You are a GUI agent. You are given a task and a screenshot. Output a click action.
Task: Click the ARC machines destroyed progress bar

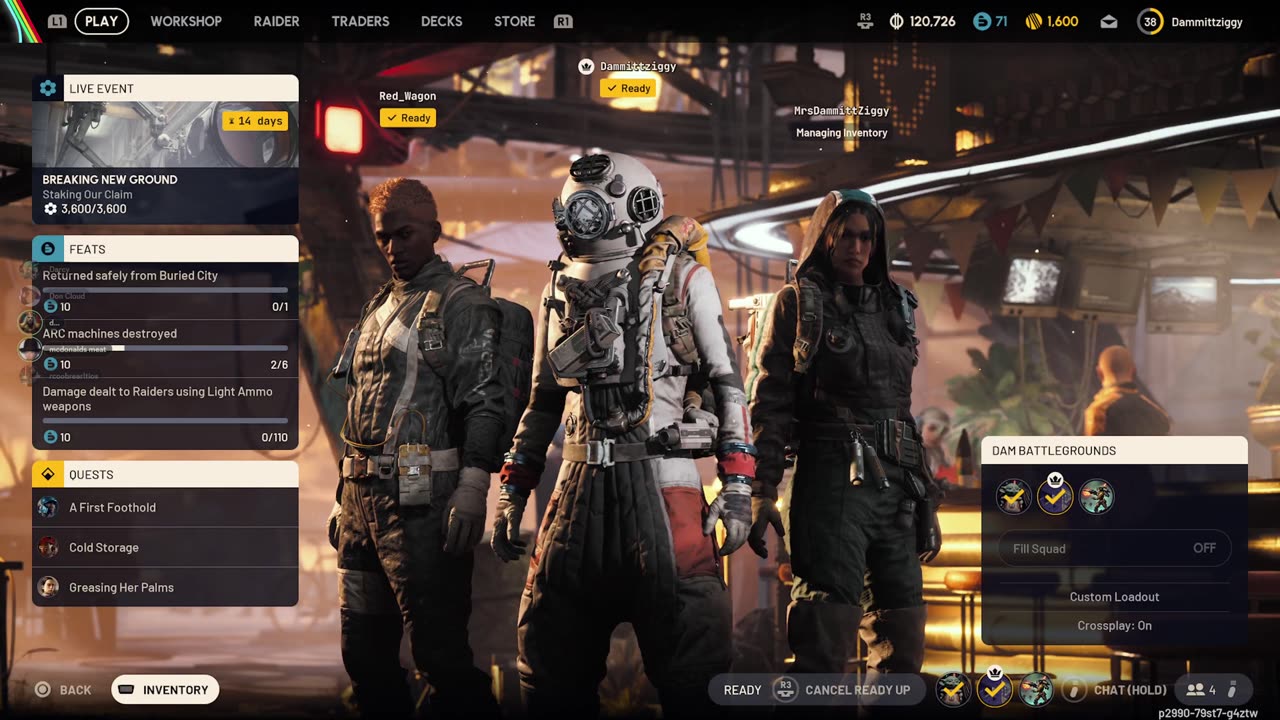tap(165, 348)
